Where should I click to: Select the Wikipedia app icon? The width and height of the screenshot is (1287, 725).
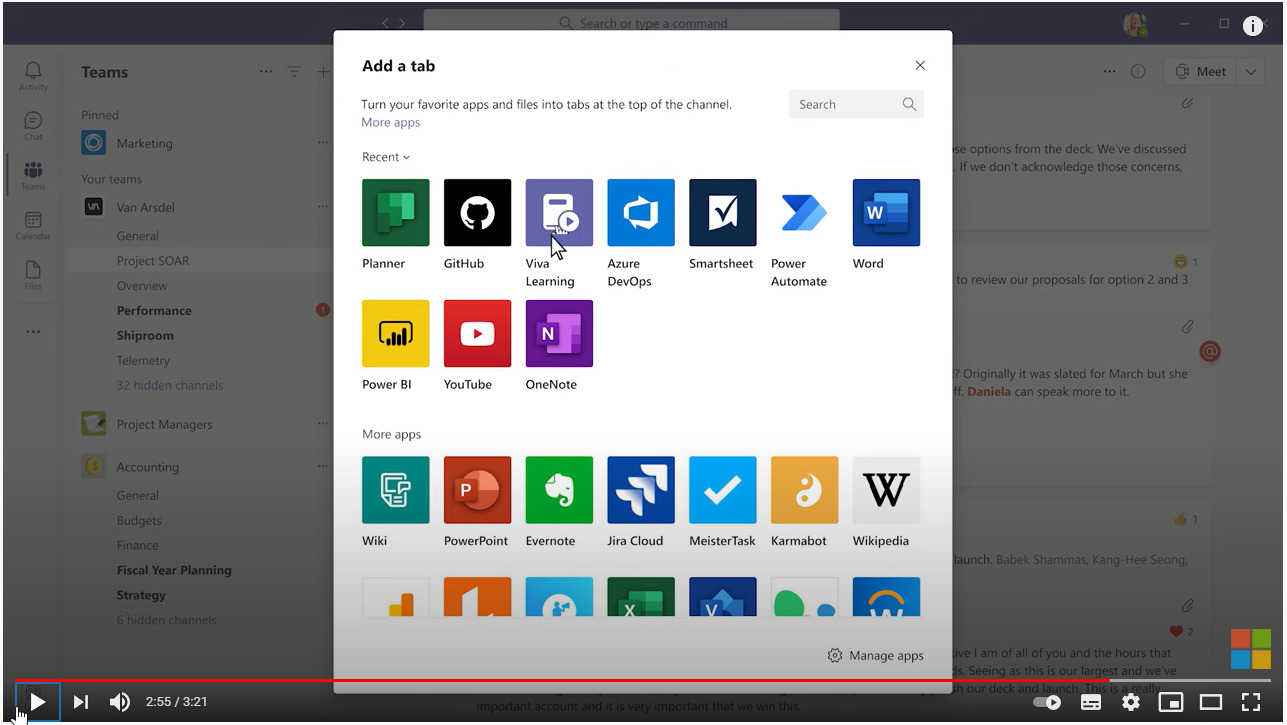click(887, 490)
